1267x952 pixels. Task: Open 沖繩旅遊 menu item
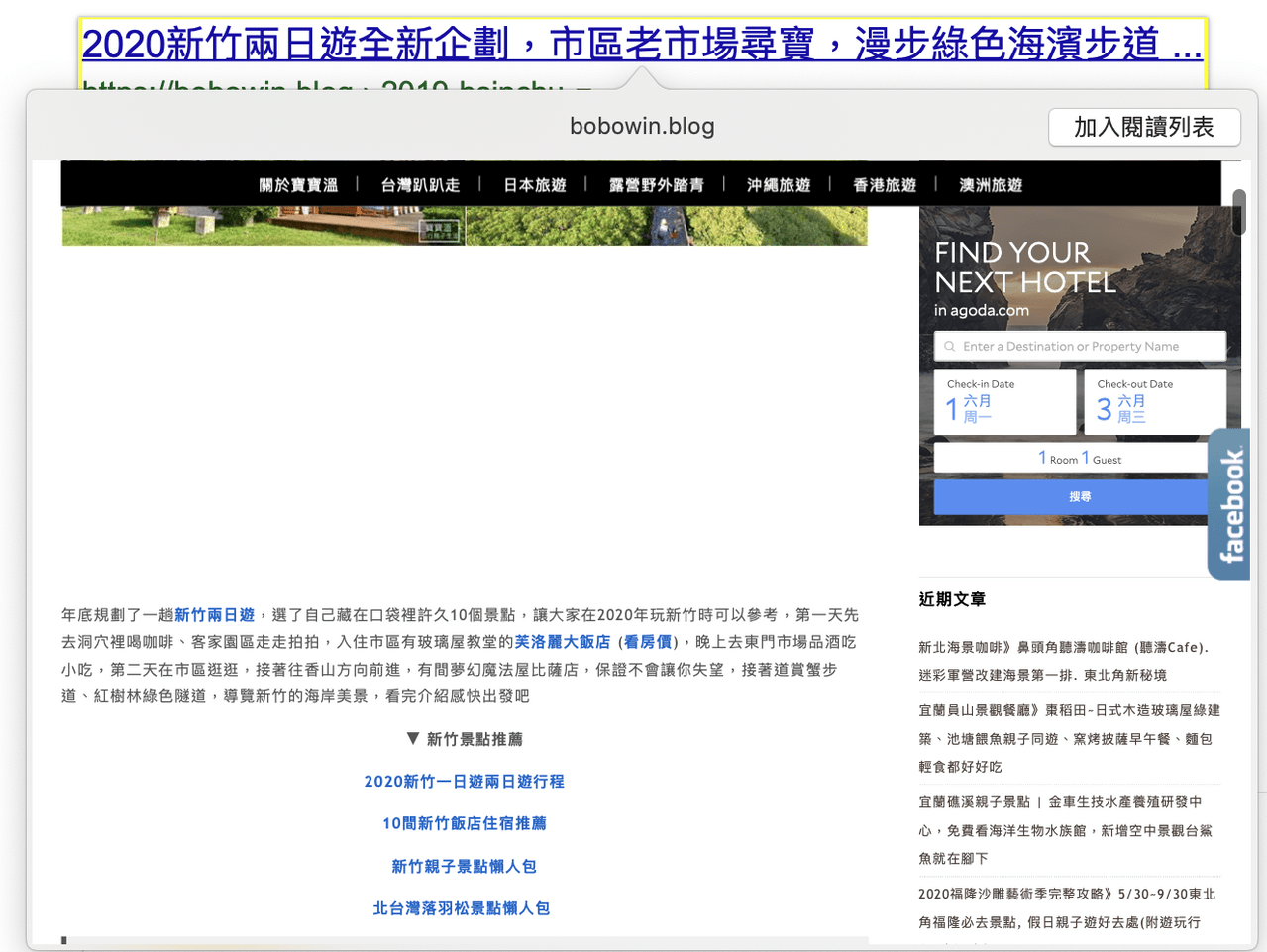click(779, 185)
